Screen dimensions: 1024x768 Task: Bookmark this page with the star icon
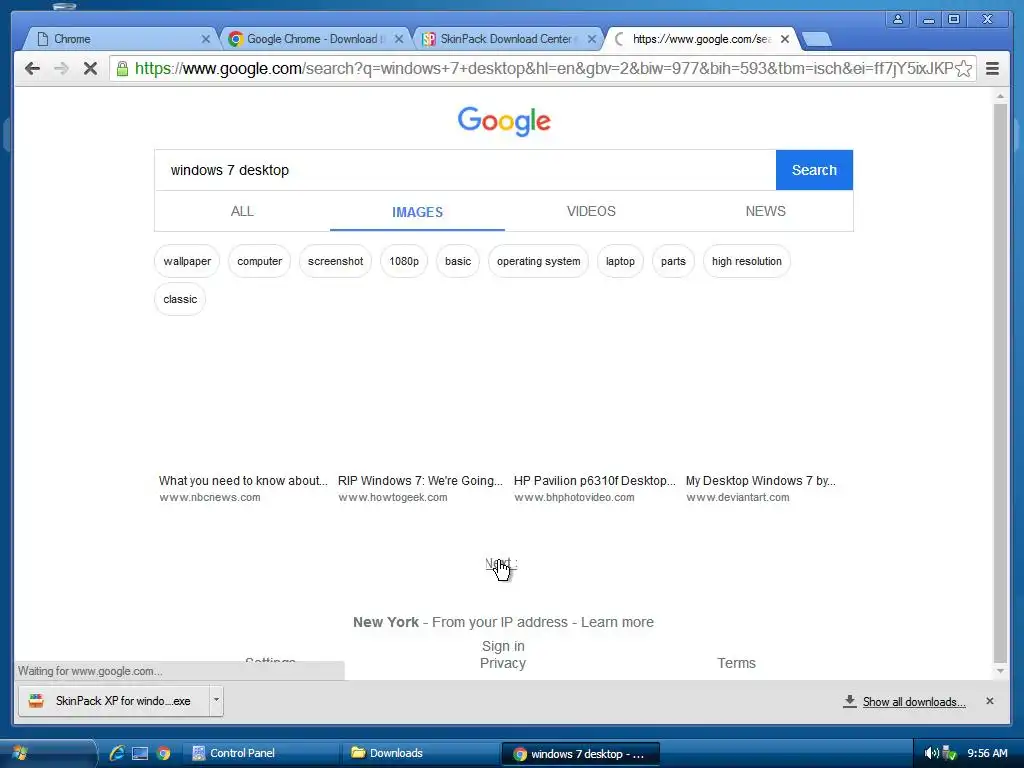tap(963, 69)
